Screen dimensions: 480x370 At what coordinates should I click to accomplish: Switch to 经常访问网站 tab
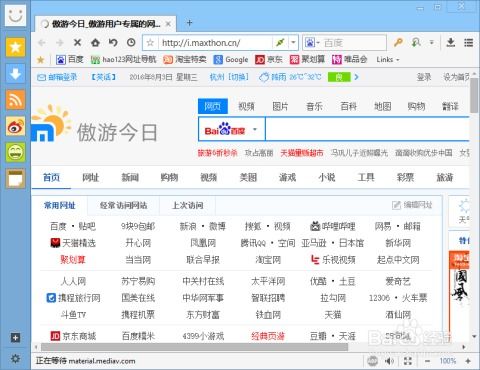pos(123,205)
